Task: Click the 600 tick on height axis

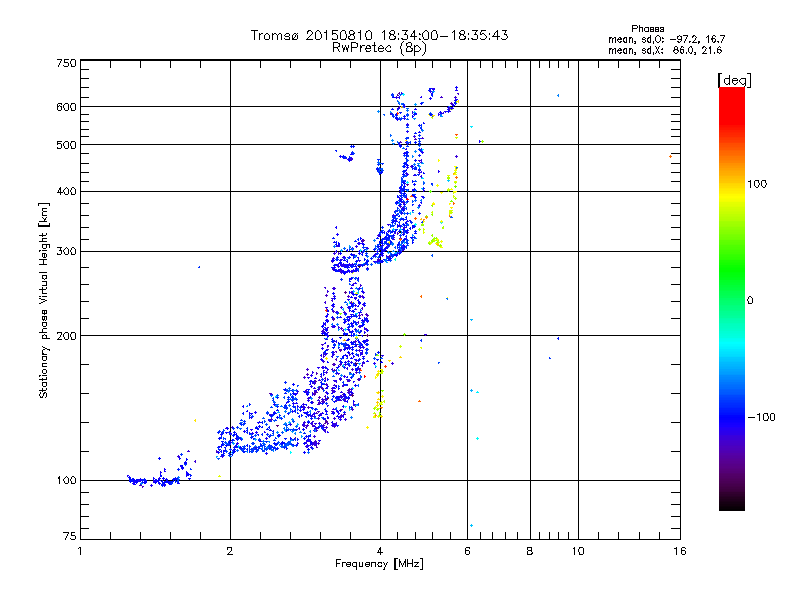Action: pyautogui.click(x=66, y=107)
